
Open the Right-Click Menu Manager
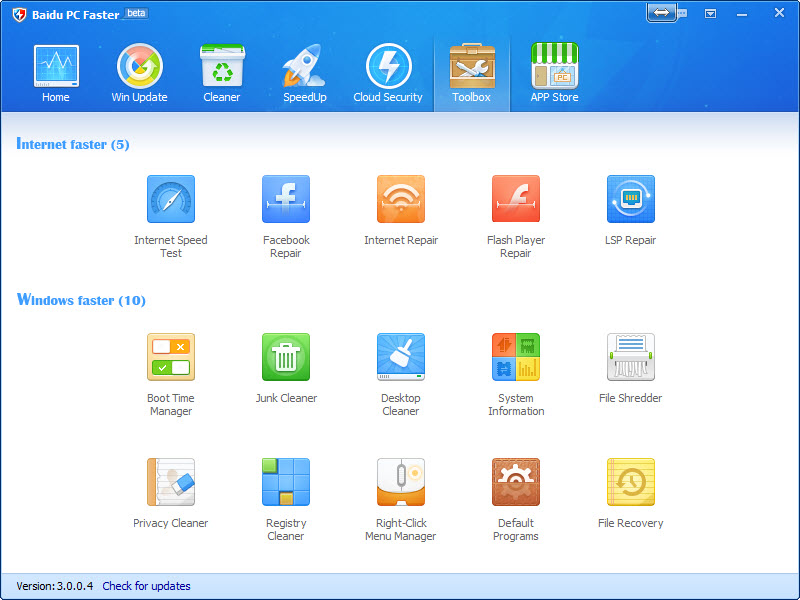tap(401, 482)
